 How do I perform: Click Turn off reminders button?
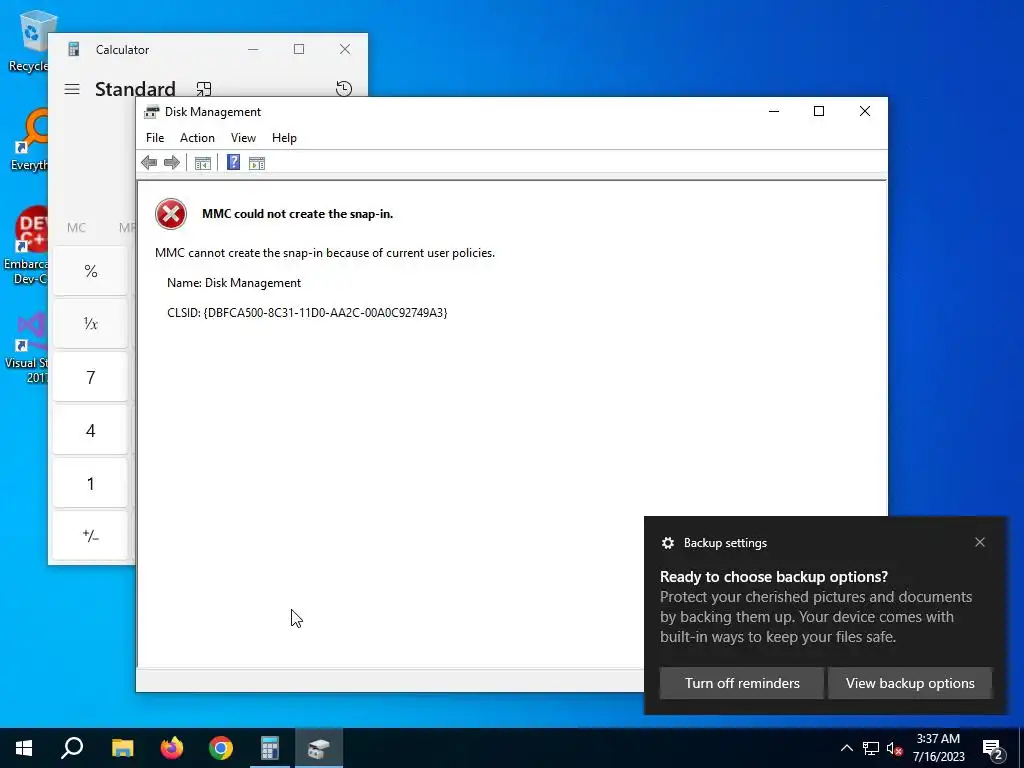(x=742, y=683)
